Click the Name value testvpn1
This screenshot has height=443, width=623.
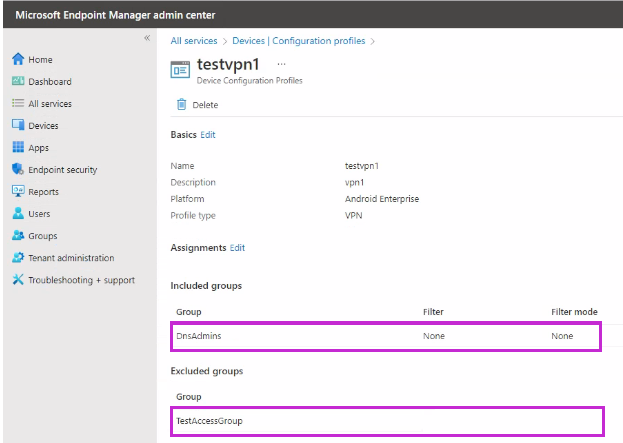point(362,166)
